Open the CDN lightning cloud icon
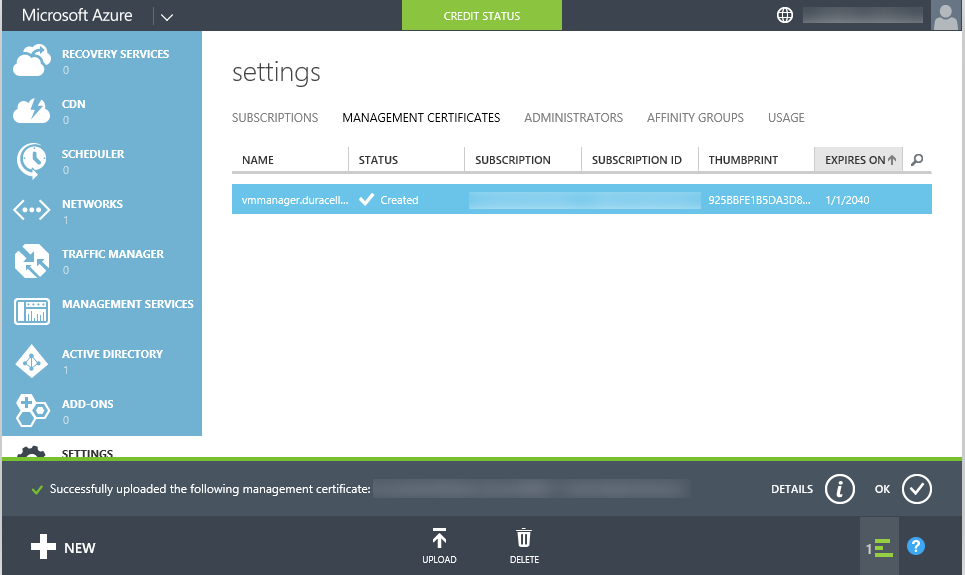The image size is (965, 575). pyautogui.click(x=31, y=111)
